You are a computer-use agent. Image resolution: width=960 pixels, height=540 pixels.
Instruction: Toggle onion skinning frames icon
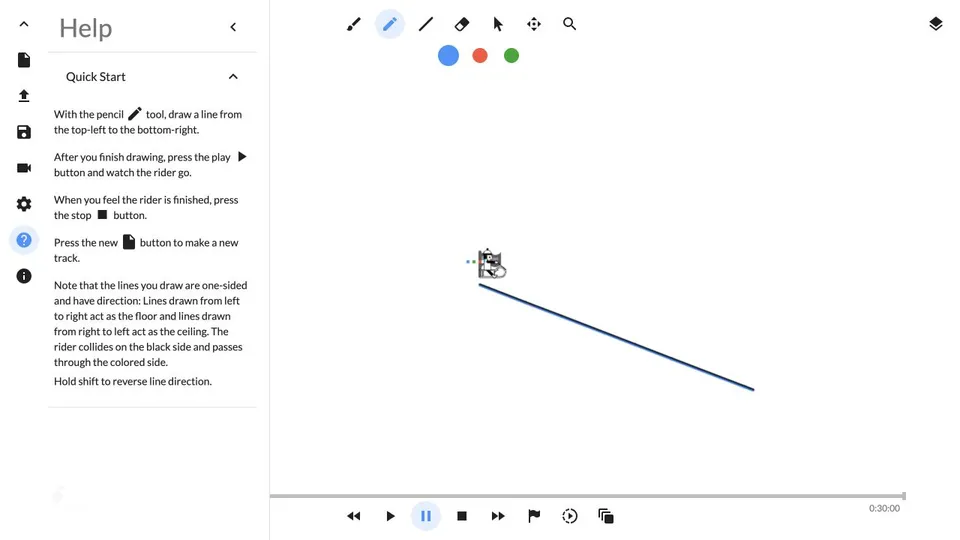coord(606,516)
